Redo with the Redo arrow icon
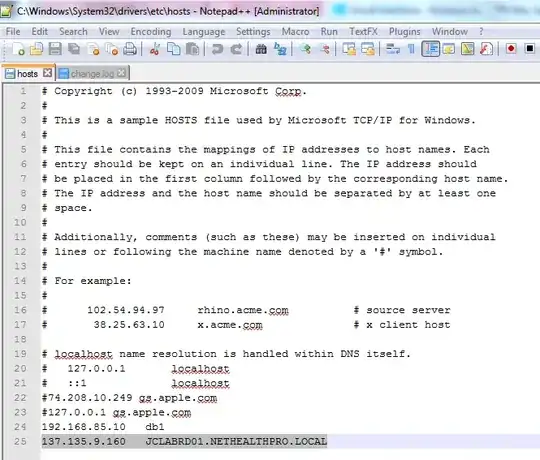This screenshot has height=460, width=540. (x=236, y=49)
